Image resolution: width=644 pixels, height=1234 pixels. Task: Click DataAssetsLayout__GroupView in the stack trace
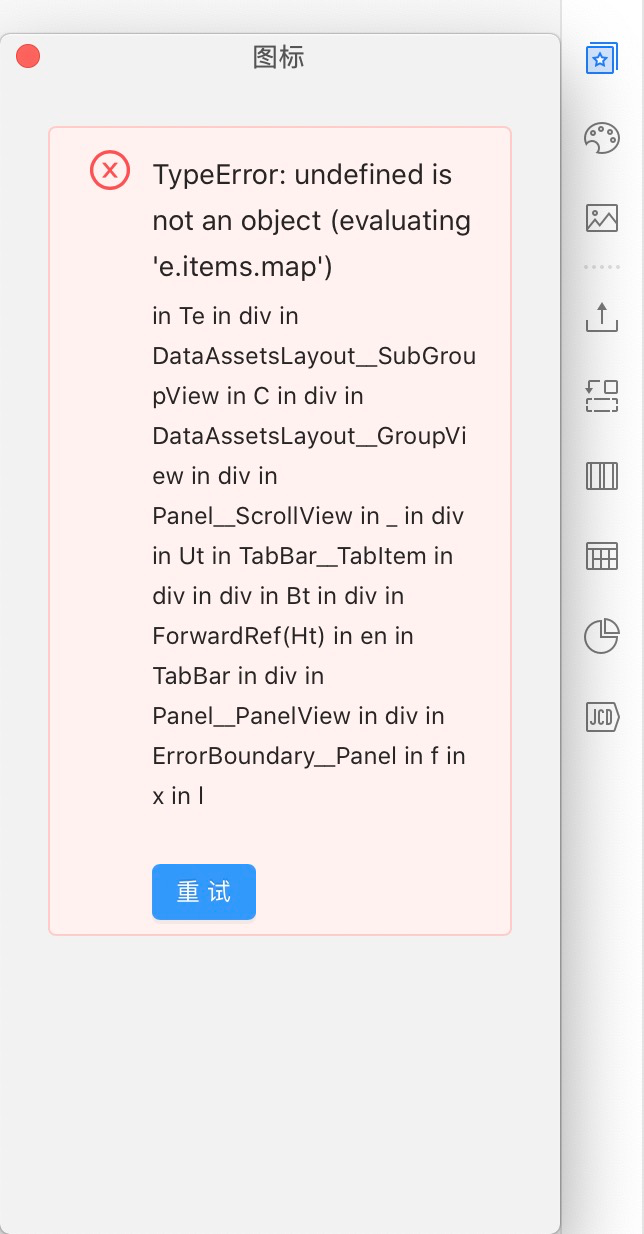pos(310,436)
